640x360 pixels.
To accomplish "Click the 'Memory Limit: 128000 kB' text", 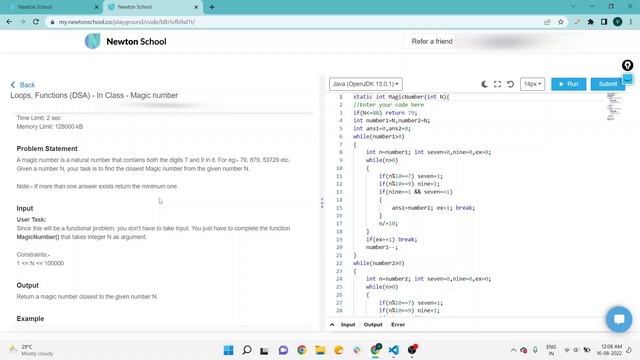I will [x=50, y=127].
